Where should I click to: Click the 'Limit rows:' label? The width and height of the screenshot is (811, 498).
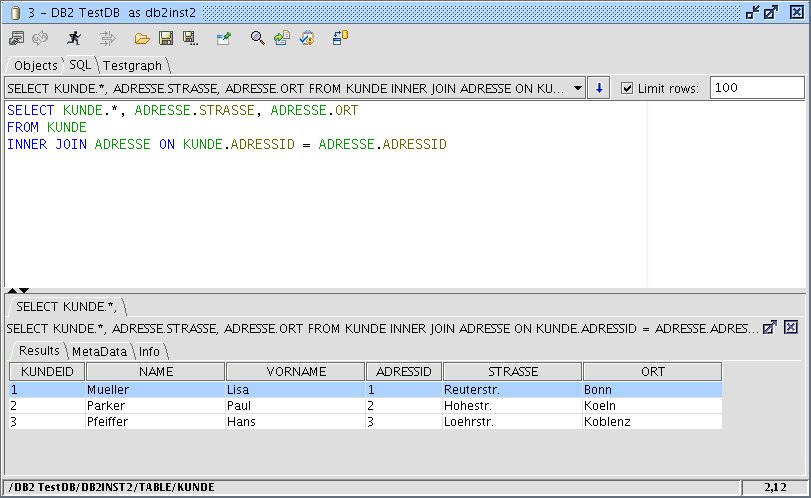[668, 88]
